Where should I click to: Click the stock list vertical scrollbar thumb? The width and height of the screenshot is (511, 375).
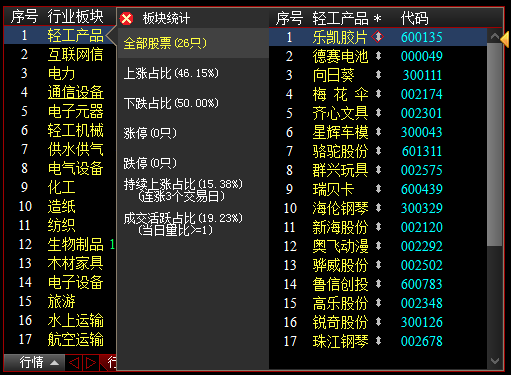tap(495, 144)
